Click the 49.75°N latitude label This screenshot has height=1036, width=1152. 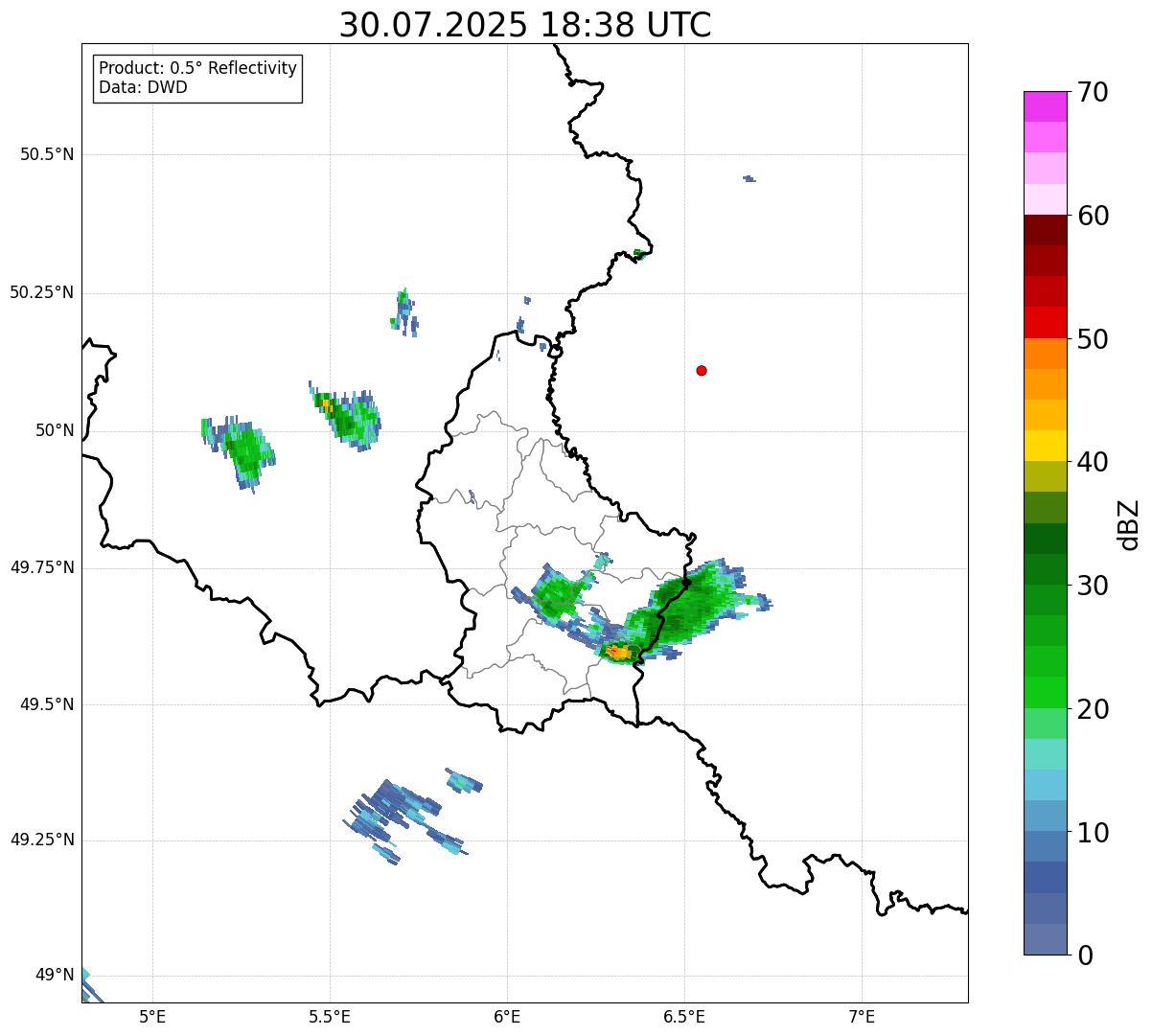pyautogui.click(x=41, y=567)
